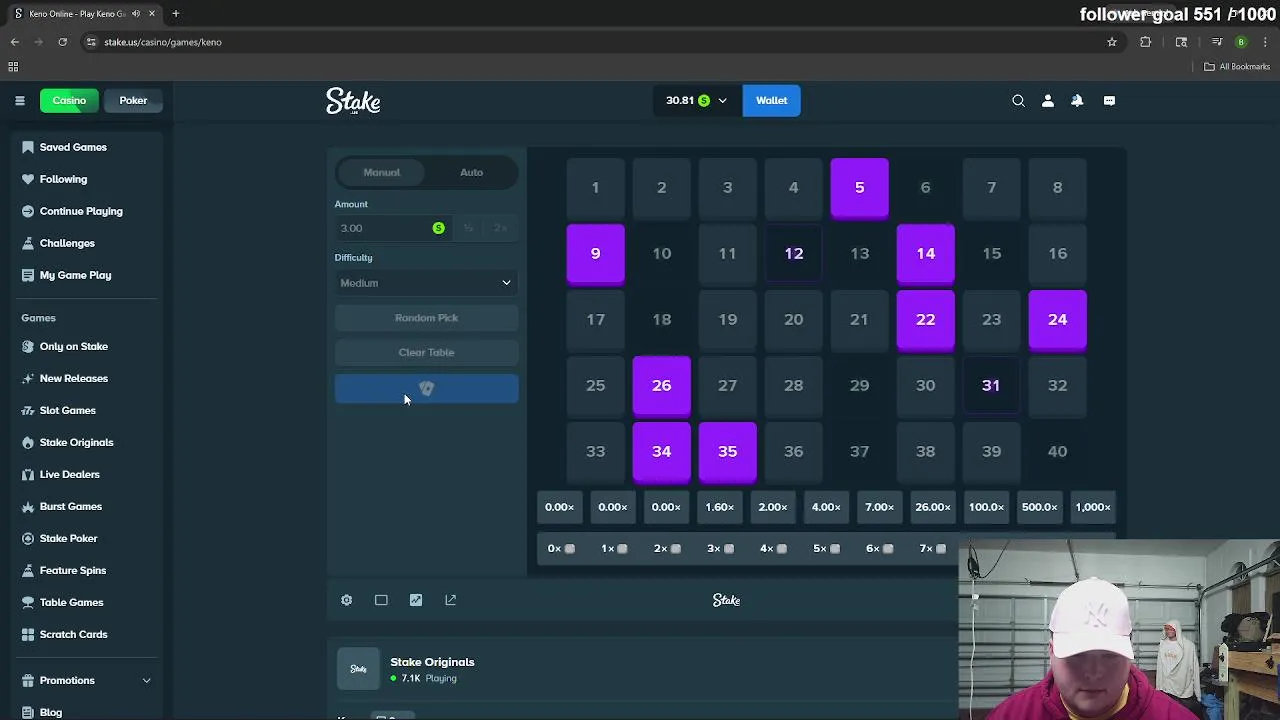Open the Wallet
The image size is (1280, 720).
coord(771,100)
